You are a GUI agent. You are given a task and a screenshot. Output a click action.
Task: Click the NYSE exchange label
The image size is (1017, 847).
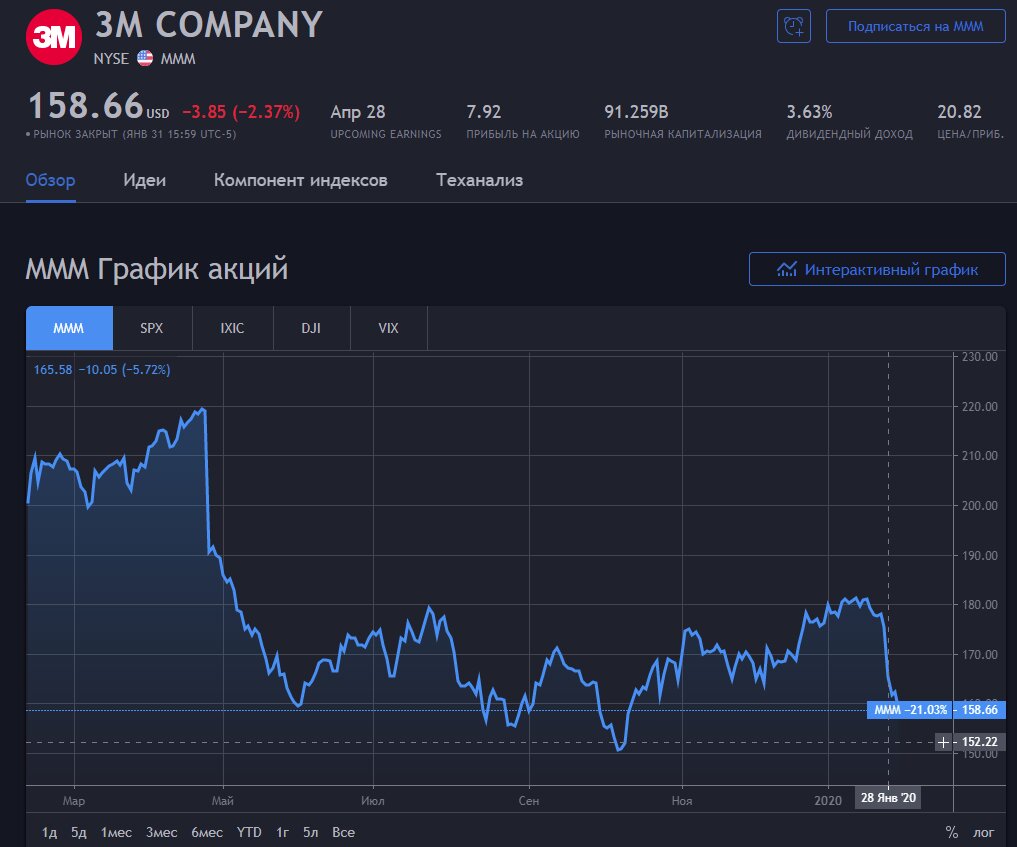(x=111, y=59)
